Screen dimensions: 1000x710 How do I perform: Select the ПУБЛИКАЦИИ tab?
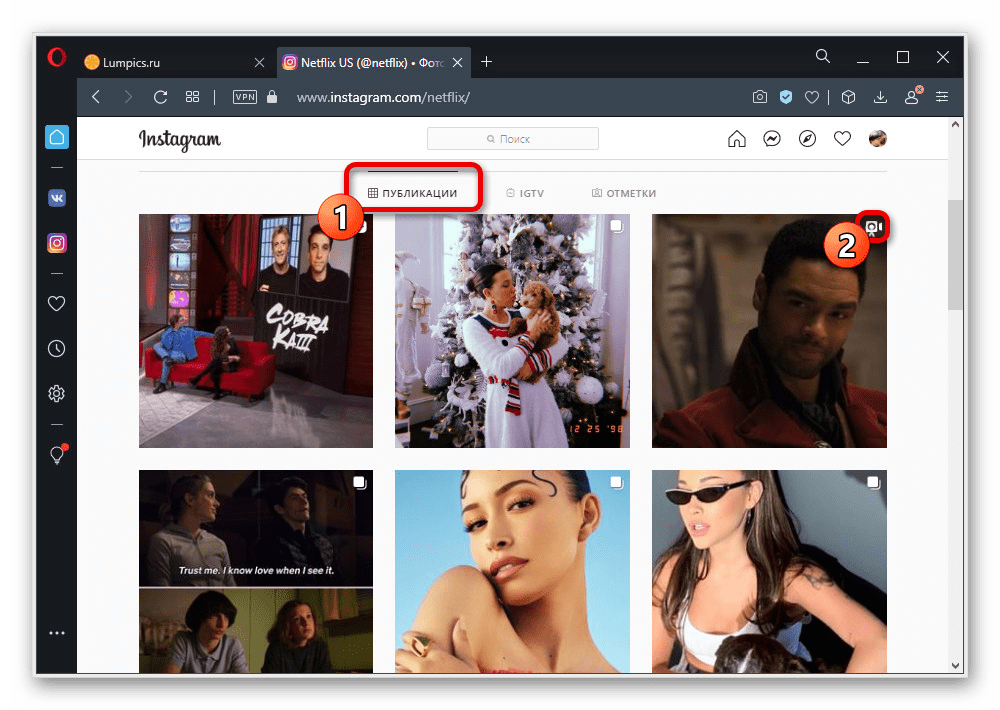tap(413, 193)
